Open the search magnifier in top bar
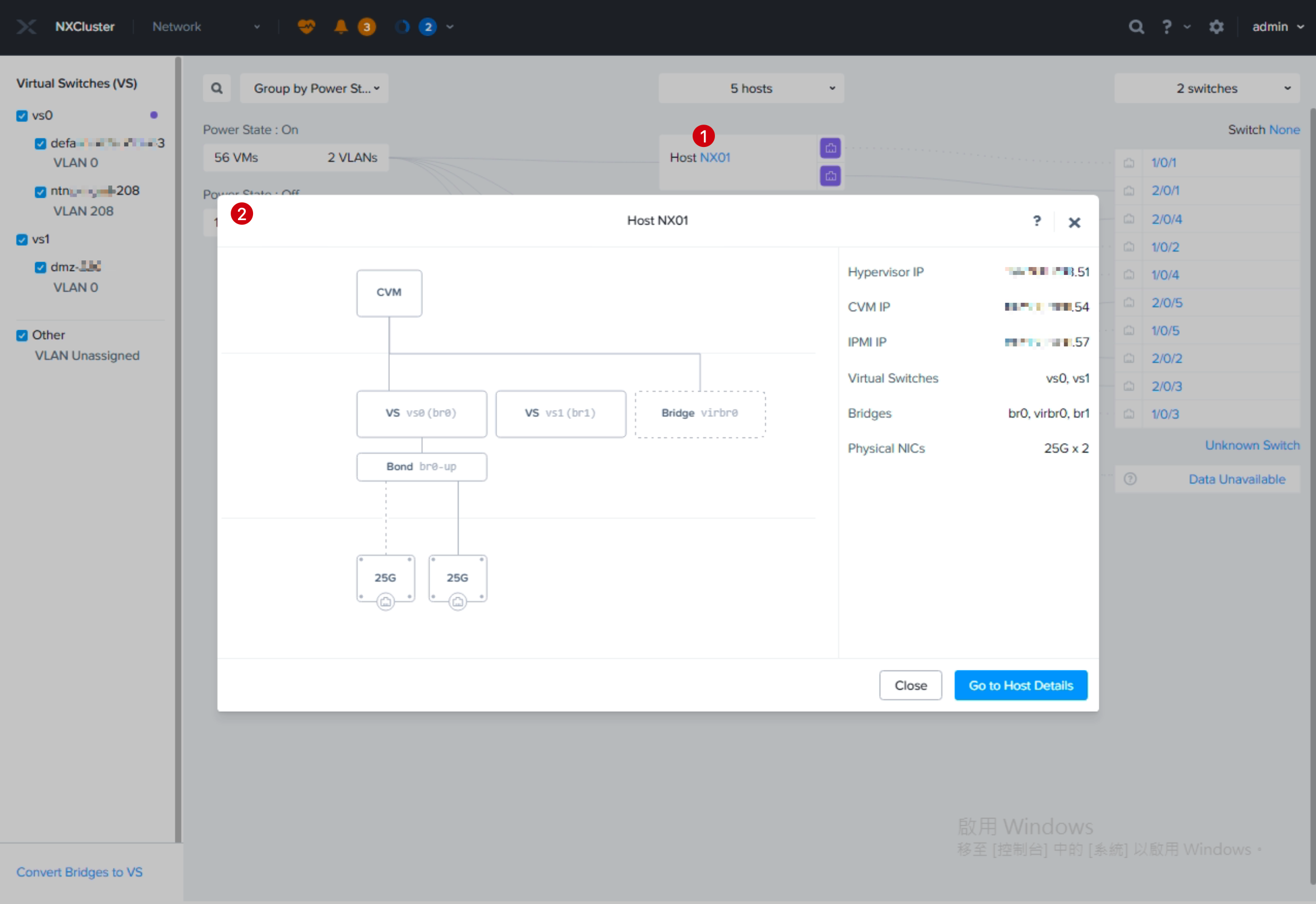This screenshot has width=1316, height=904. 1136,27
